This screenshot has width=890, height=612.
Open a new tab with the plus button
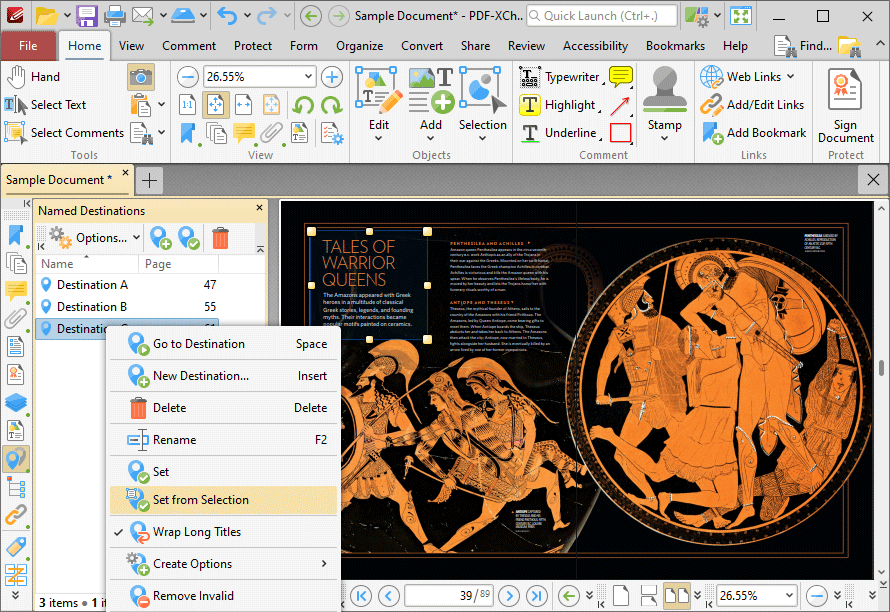[x=149, y=181]
